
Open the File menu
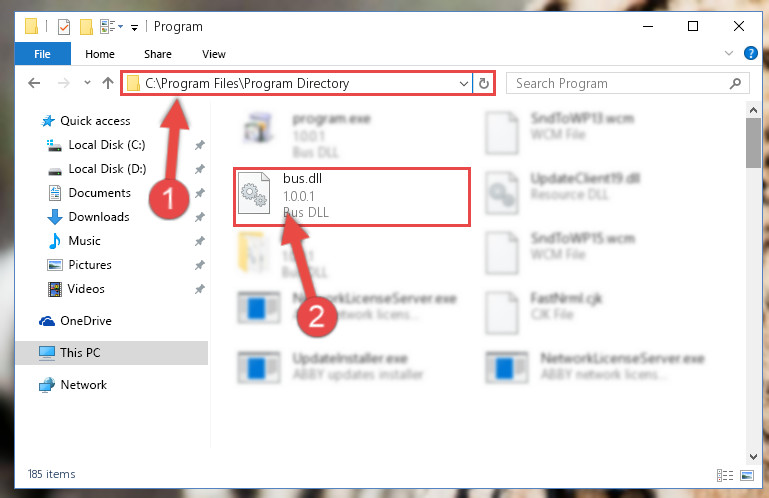[x=42, y=54]
